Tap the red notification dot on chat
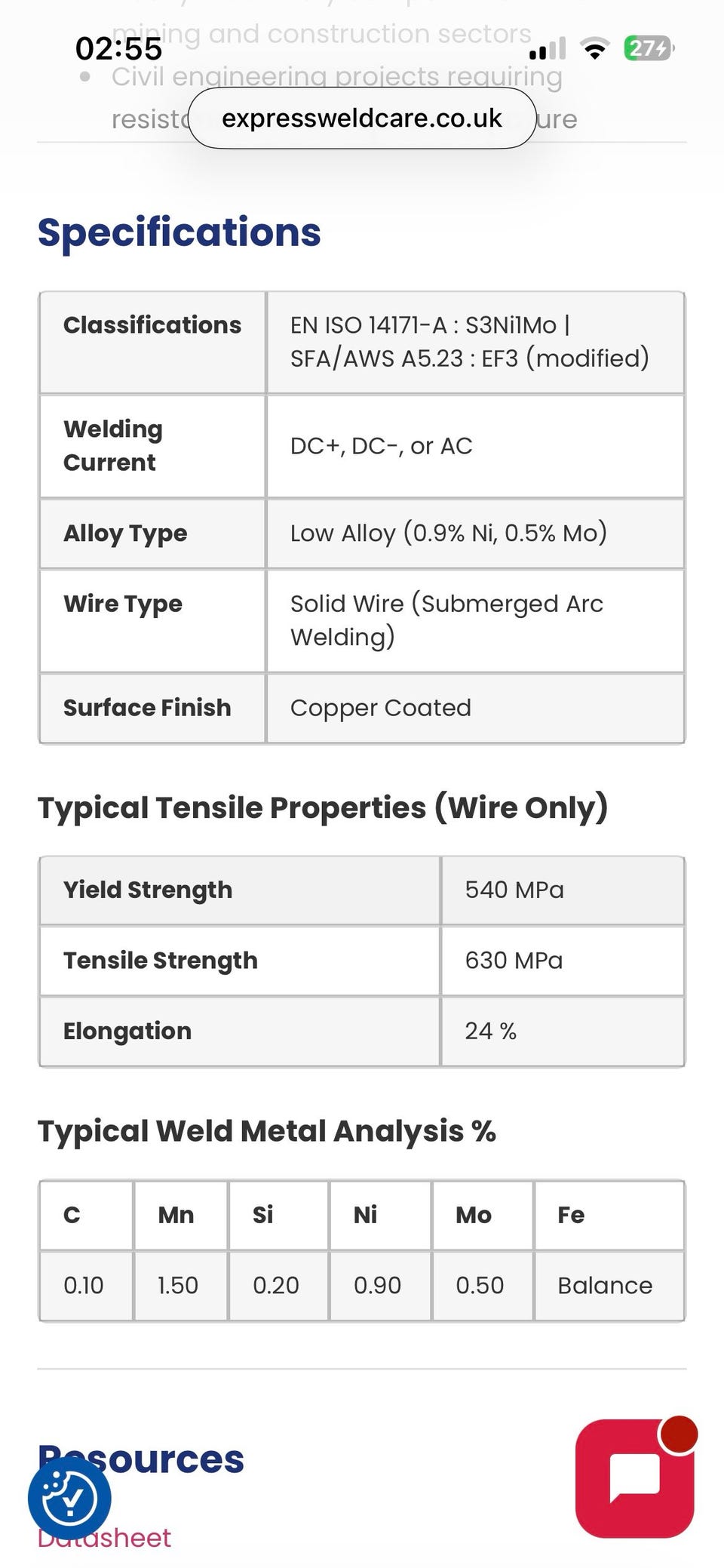This screenshot has width=724, height=1568. tap(678, 1434)
